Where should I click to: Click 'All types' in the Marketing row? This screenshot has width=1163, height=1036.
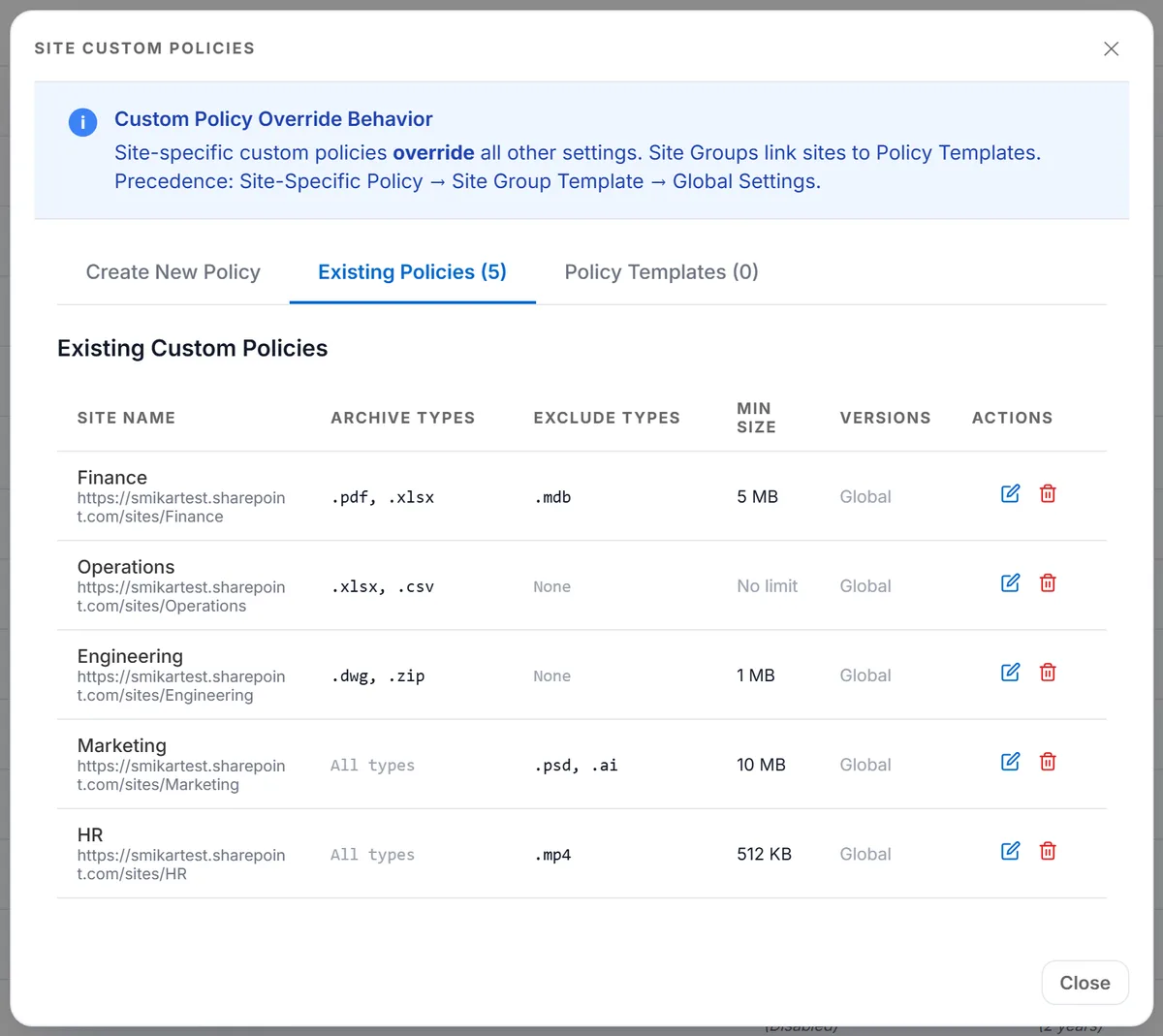[372, 765]
